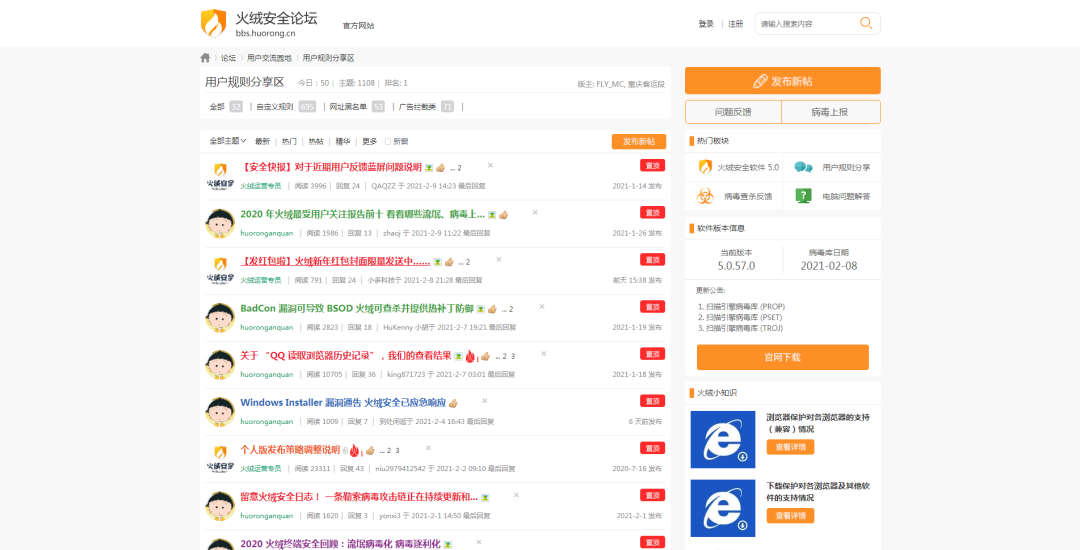Open first IE browser thumbnail 浏览器保护
This screenshot has height=550, width=1080.
pyautogui.click(x=723, y=439)
